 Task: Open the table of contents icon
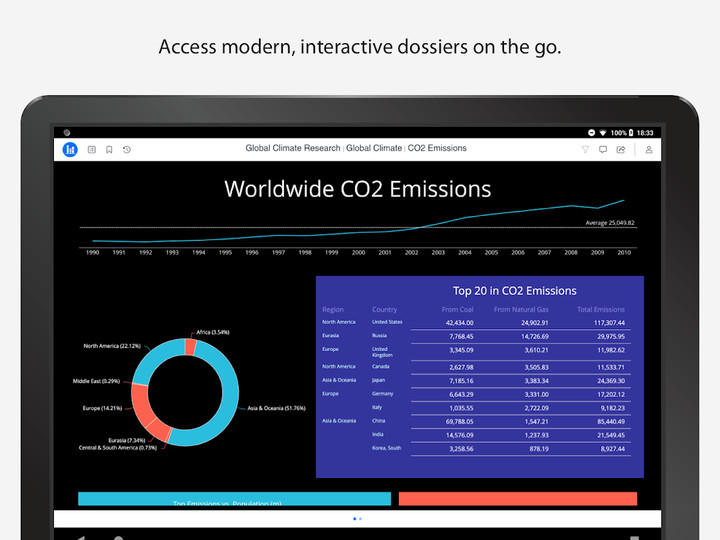click(91, 149)
